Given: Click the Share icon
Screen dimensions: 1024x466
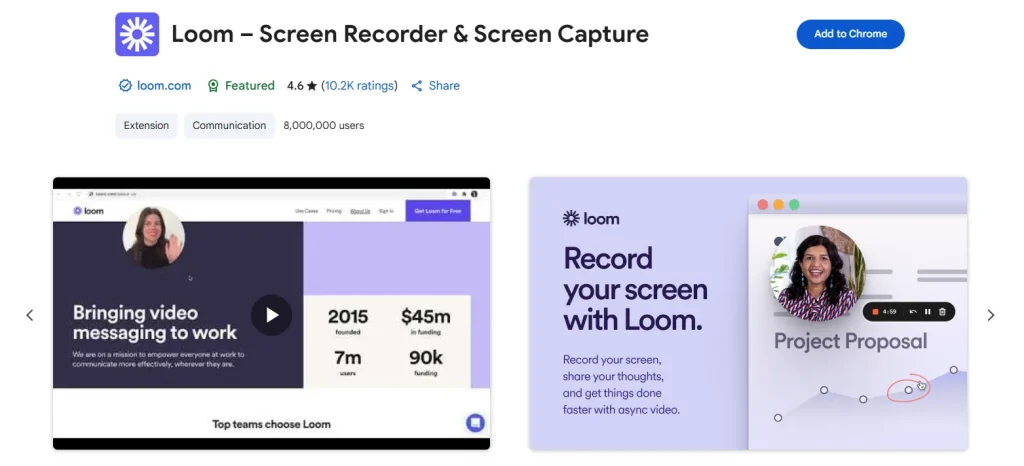Looking at the screenshot, I should coord(417,86).
